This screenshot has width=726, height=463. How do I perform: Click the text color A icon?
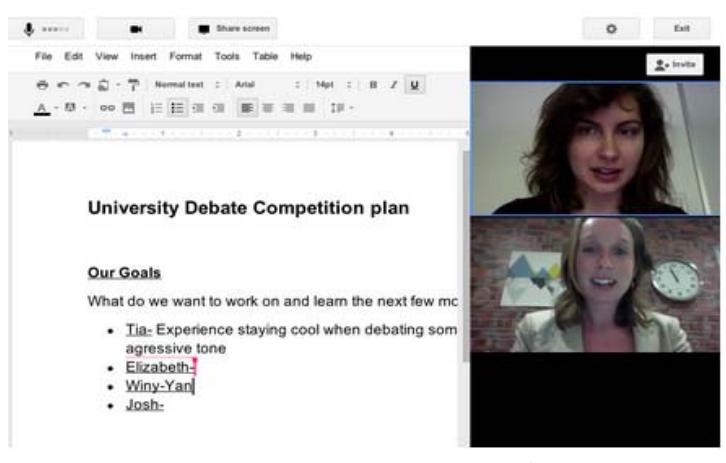42,108
